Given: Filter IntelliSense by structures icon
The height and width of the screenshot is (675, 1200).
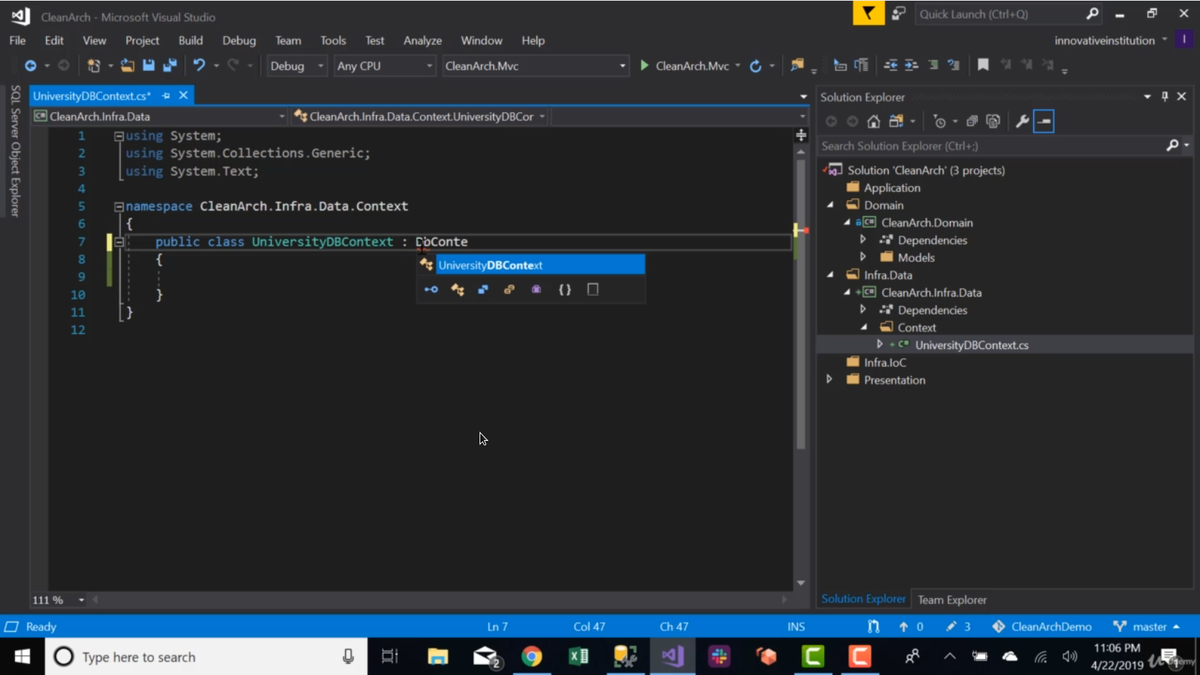Looking at the screenshot, I should (483, 290).
